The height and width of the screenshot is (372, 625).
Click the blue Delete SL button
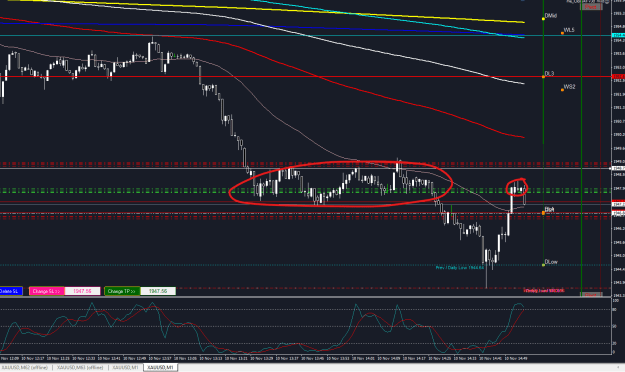(x=11, y=291)
